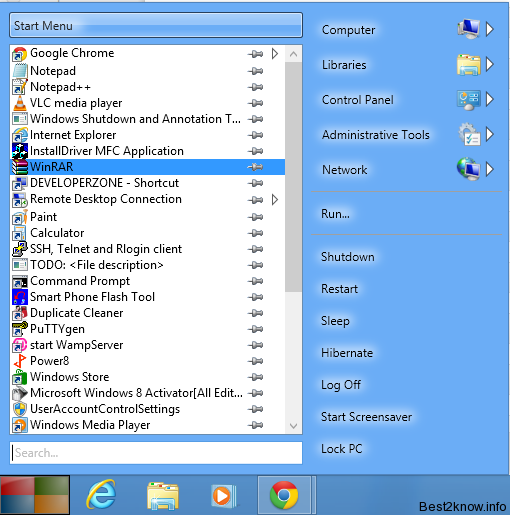
Task: Click the program list scroll down arrow
Action: click(294, 426)
